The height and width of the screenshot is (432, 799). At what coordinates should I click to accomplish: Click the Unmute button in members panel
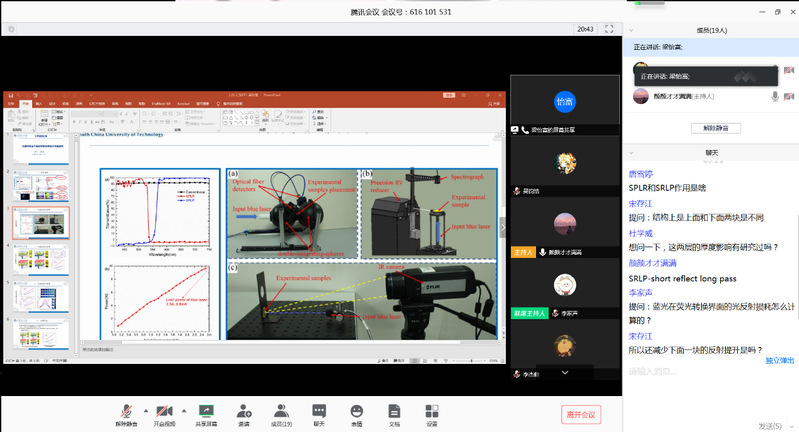pyautogui.click(x=715, y=128)
